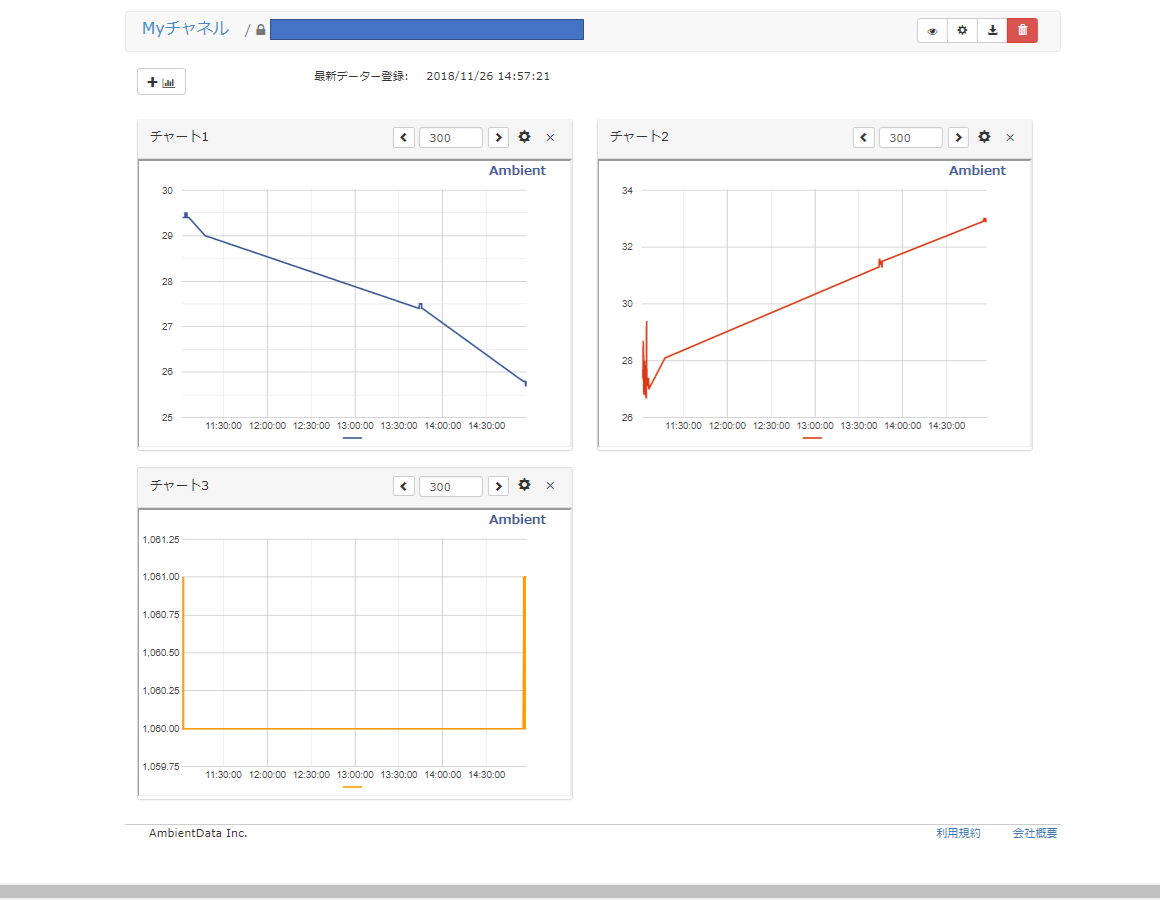Click Ambient logo in チャート3
Screen dimensions: 1160x900
tap(517, 519)
